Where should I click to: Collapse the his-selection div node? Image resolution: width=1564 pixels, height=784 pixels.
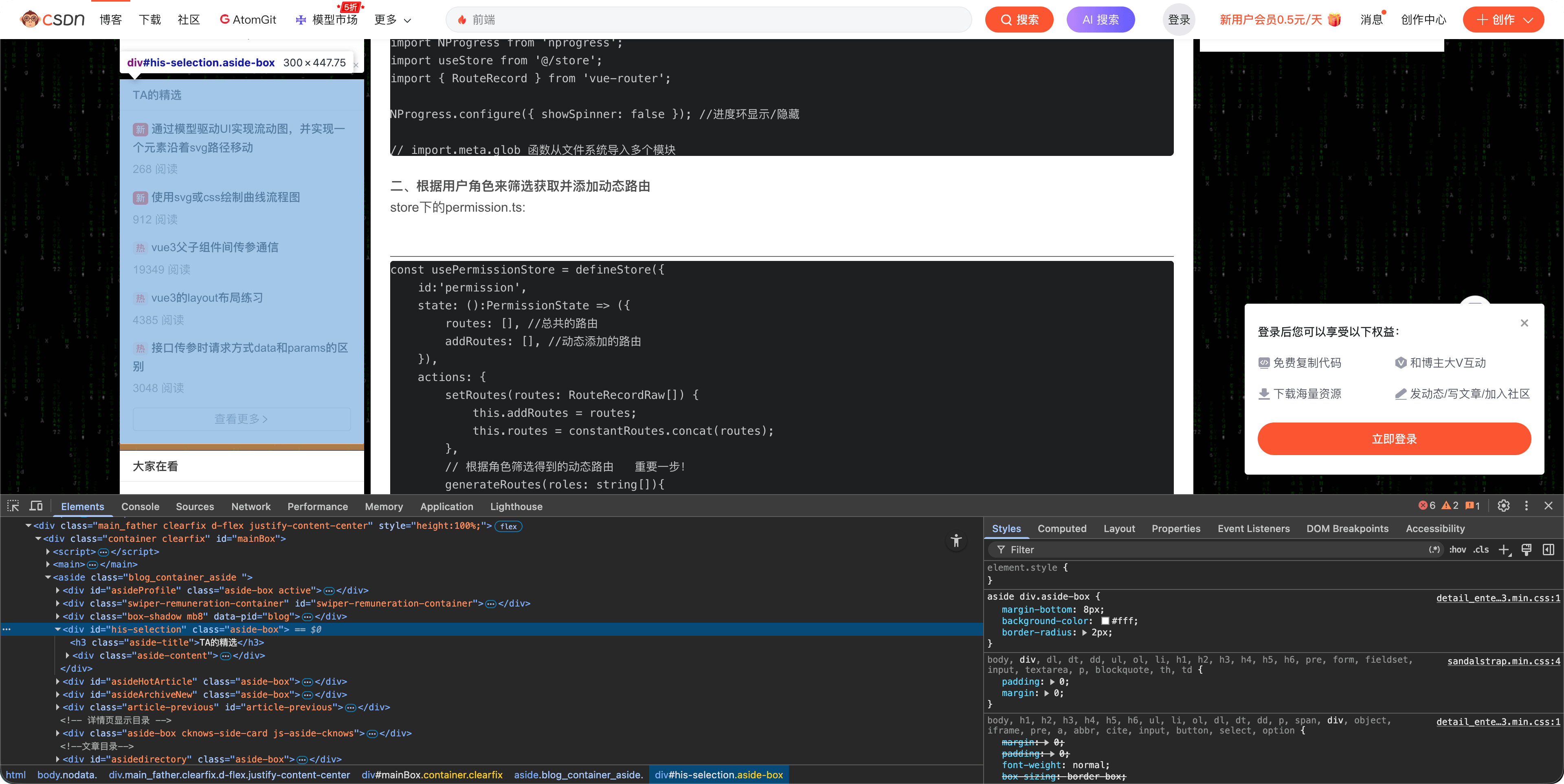[x=58, y=630]
